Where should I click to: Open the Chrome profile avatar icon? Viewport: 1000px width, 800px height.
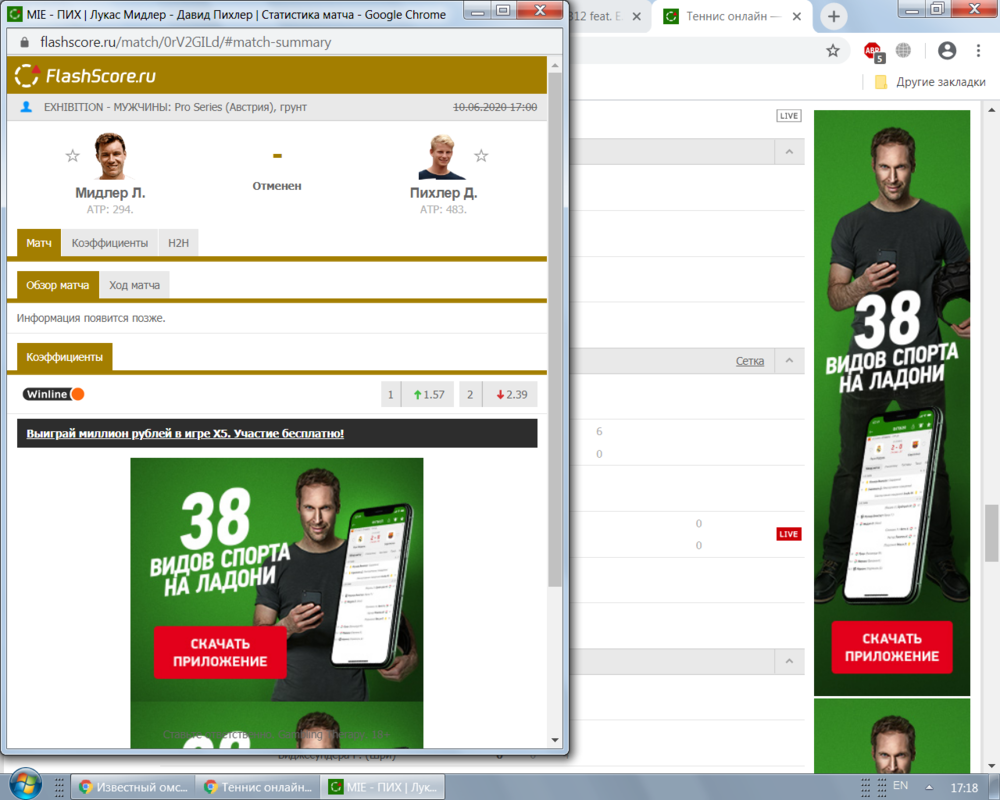click(947, 50)
